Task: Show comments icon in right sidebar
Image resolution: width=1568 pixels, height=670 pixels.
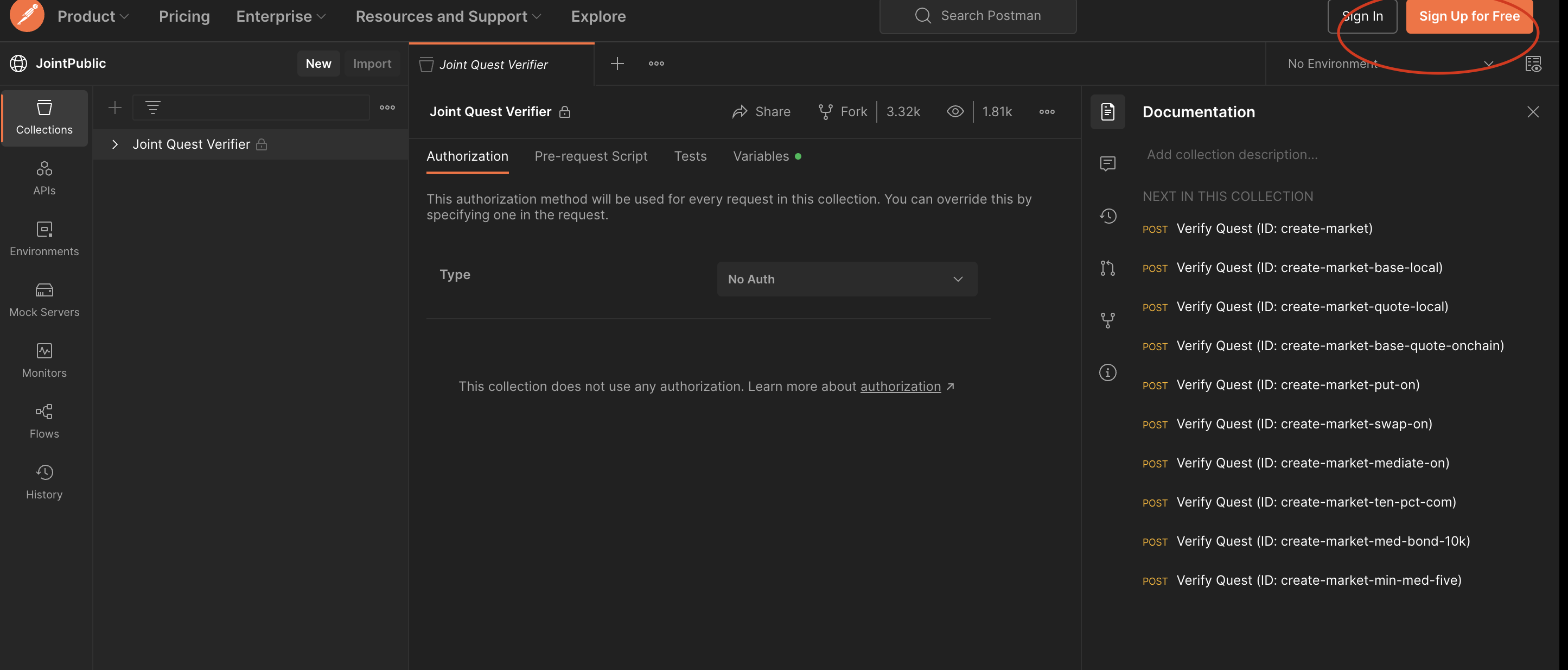Action: (x=1107, y=163)
